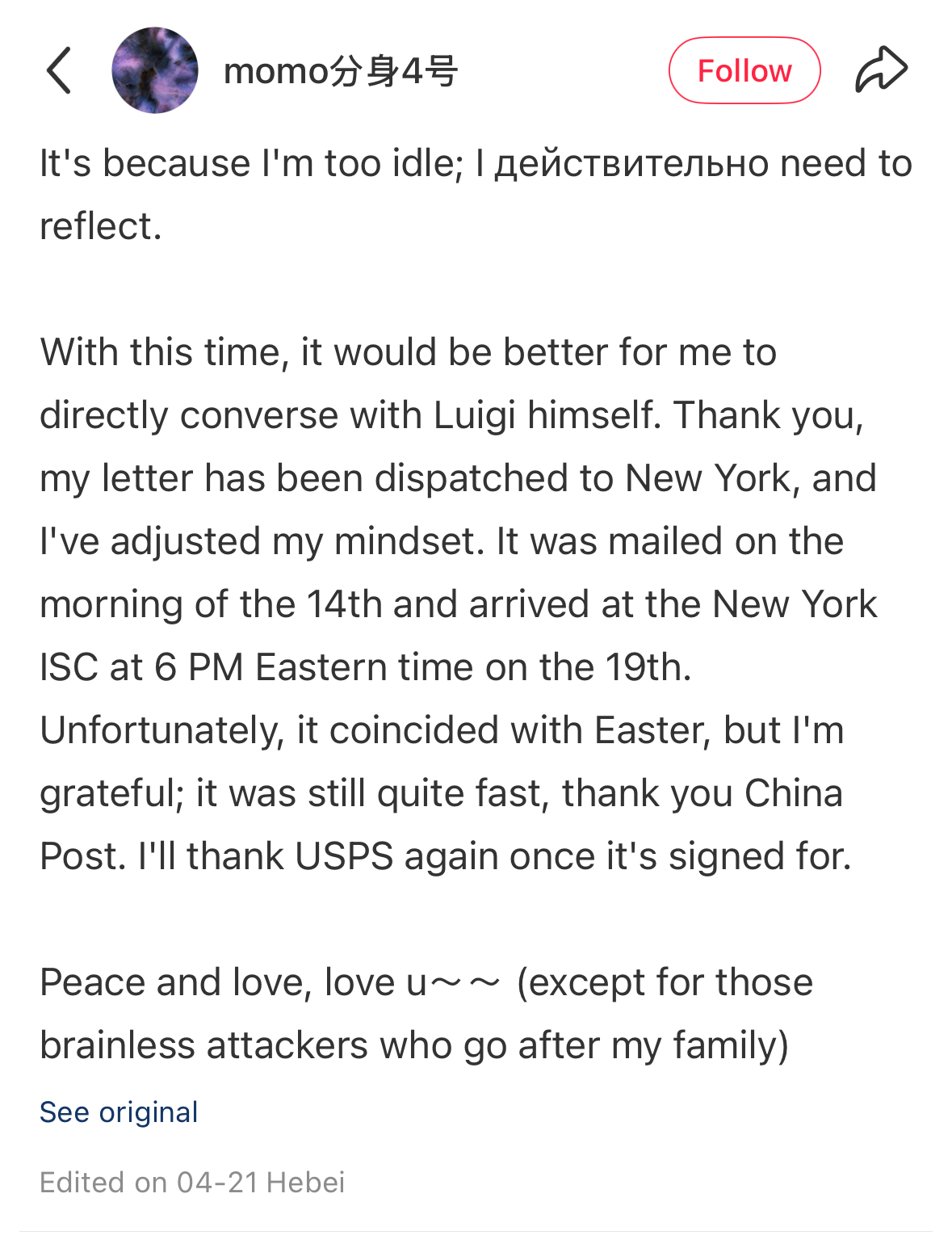Viewport: 952px width, 1244px height.
Task: Open the momo分身4号 user profile name
Action: [341, 71]
